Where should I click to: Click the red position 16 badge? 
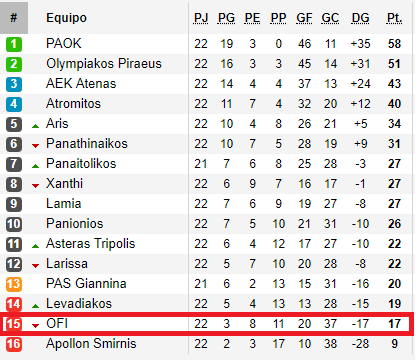click(14, 344)
